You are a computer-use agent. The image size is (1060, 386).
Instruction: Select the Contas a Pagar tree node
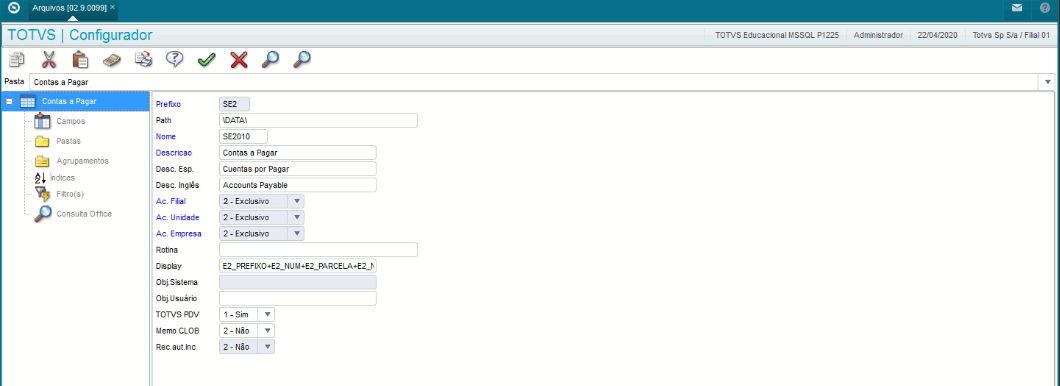tap(76, 101)
